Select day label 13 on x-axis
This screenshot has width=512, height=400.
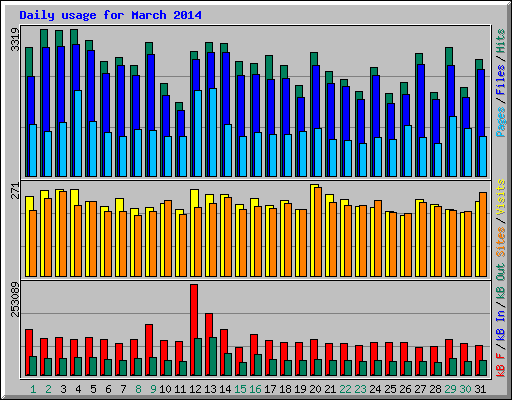pos(210,389)
